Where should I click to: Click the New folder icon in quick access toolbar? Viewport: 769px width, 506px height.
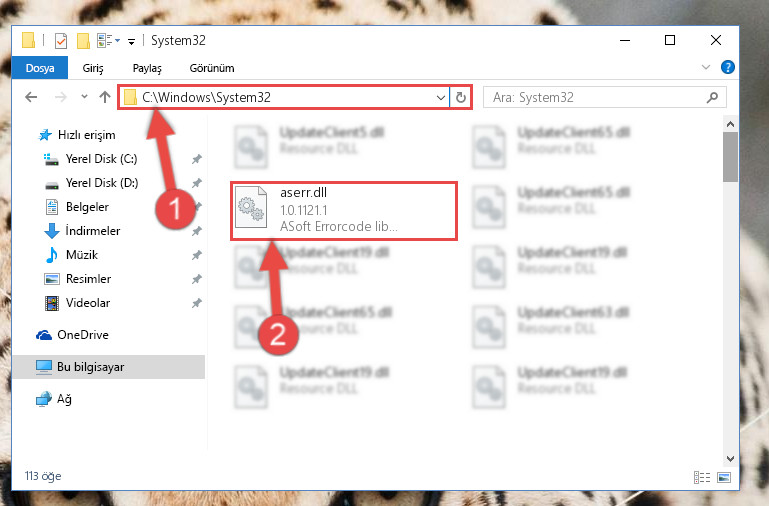click(83, 41)
